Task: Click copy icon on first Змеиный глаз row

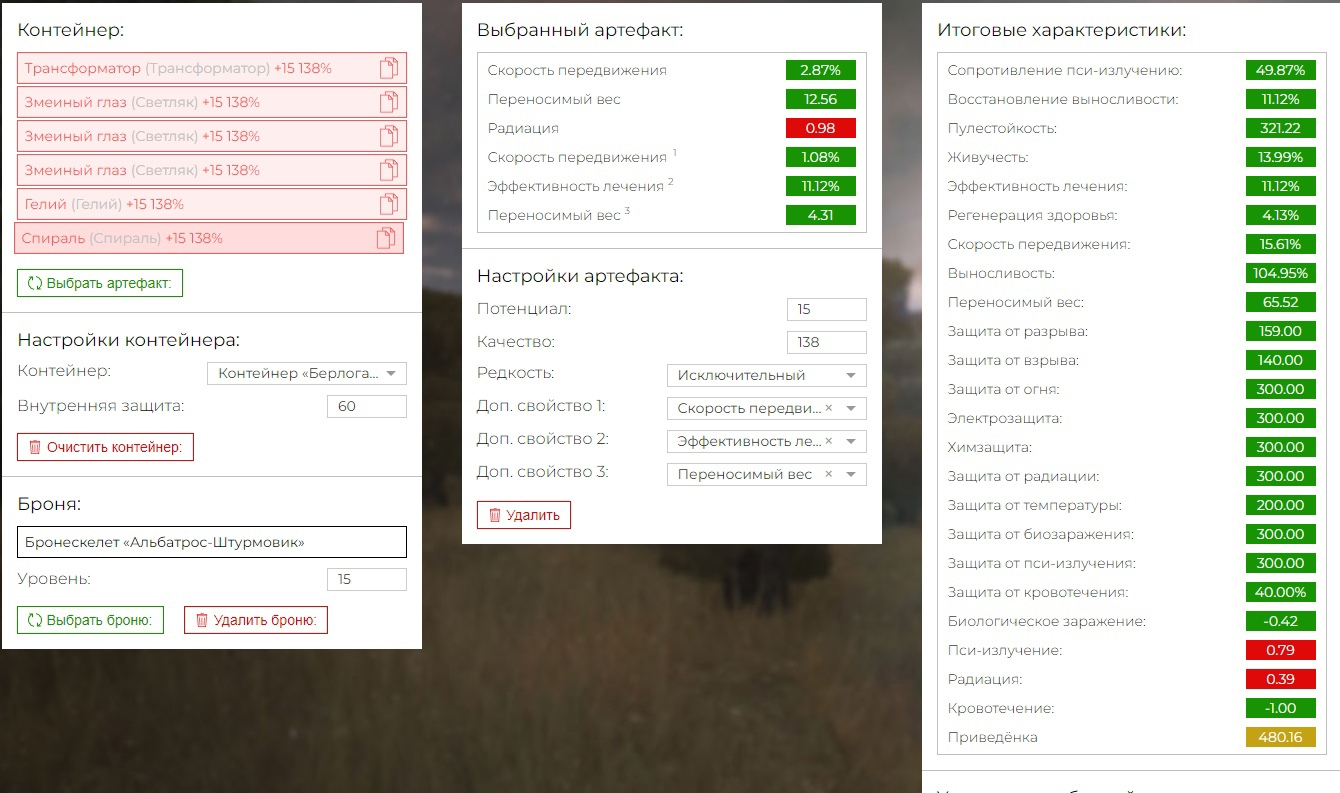Action: tap(389, 102)
